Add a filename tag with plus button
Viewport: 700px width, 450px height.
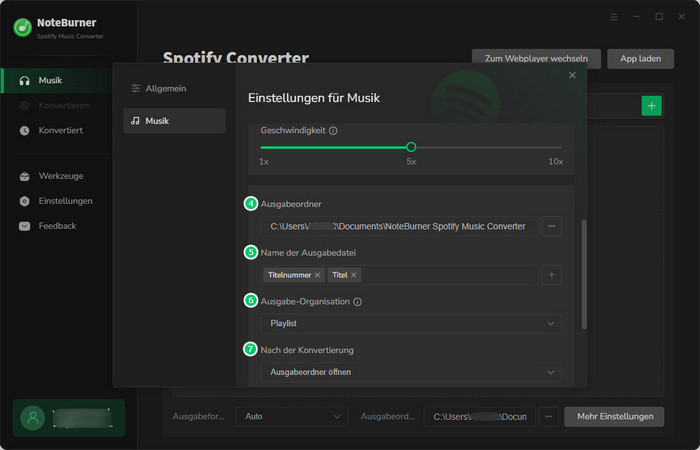[552, 275]
